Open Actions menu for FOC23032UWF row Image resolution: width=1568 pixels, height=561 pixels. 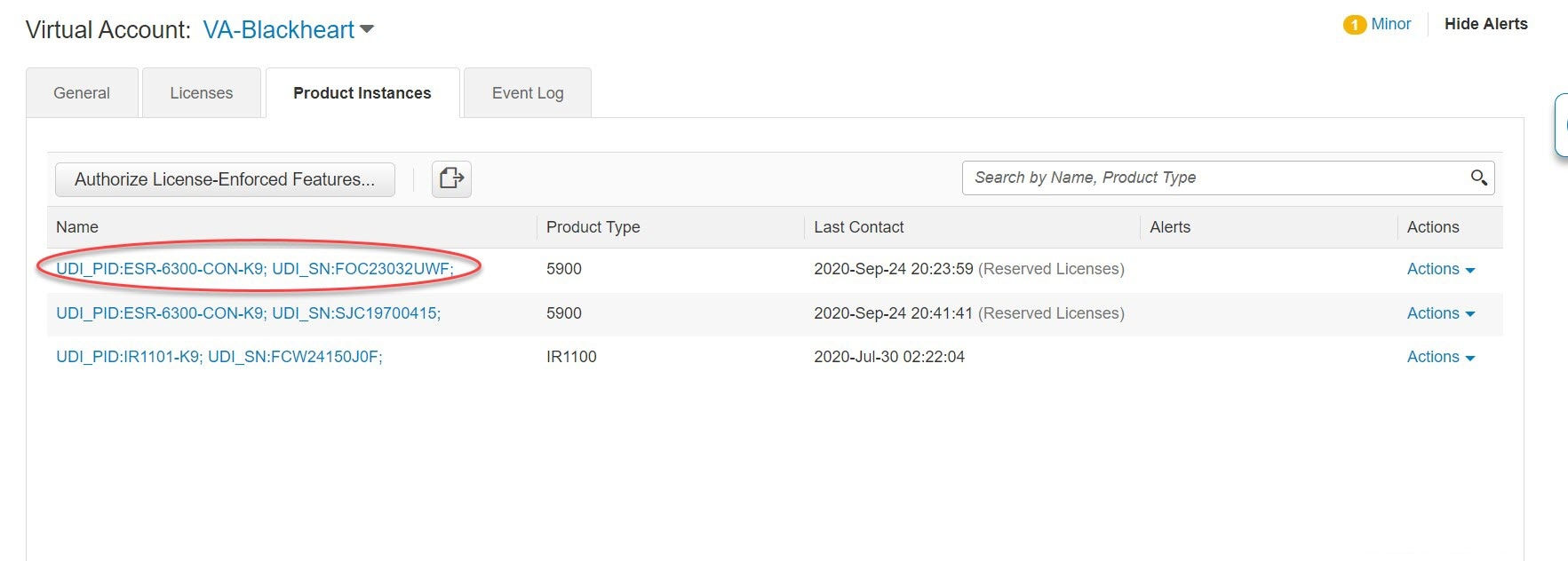pyautogui.click(x=1440, y=269)
